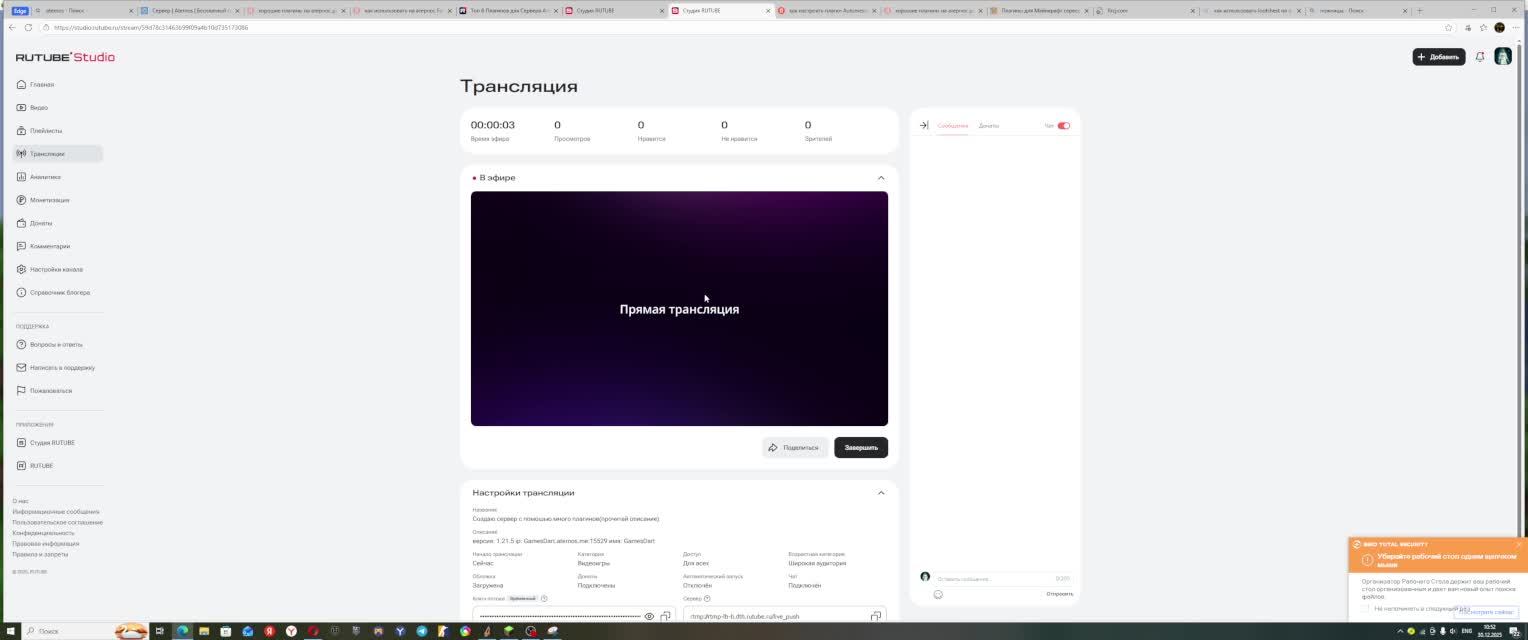Click the taskbar clock and date

1489,631
